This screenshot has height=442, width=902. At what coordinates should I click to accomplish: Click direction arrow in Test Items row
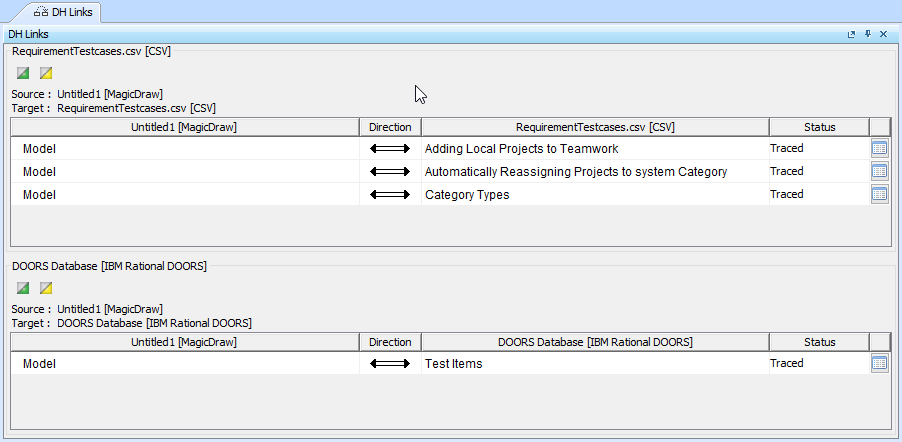coord(390,364)
